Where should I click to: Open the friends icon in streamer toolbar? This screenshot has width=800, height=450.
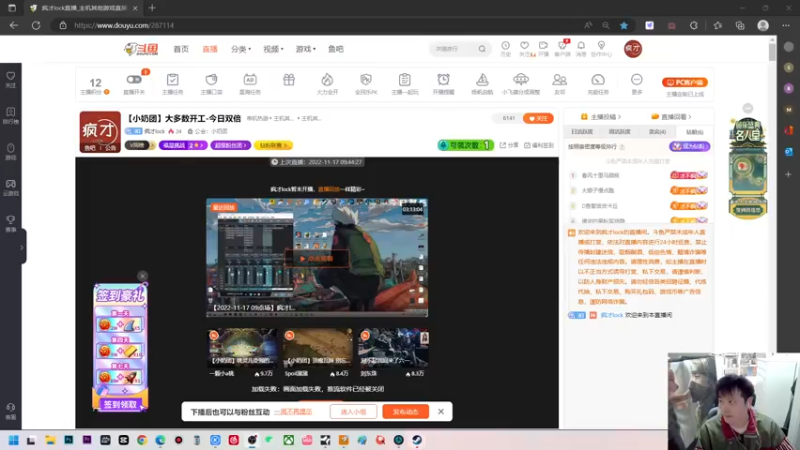point(560,80)
